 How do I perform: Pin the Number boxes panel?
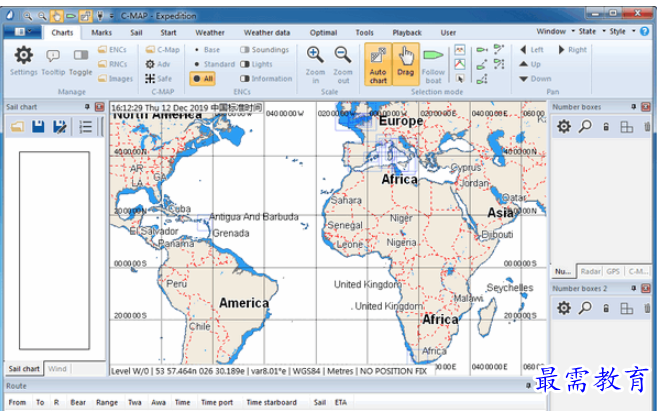[634, 107]
